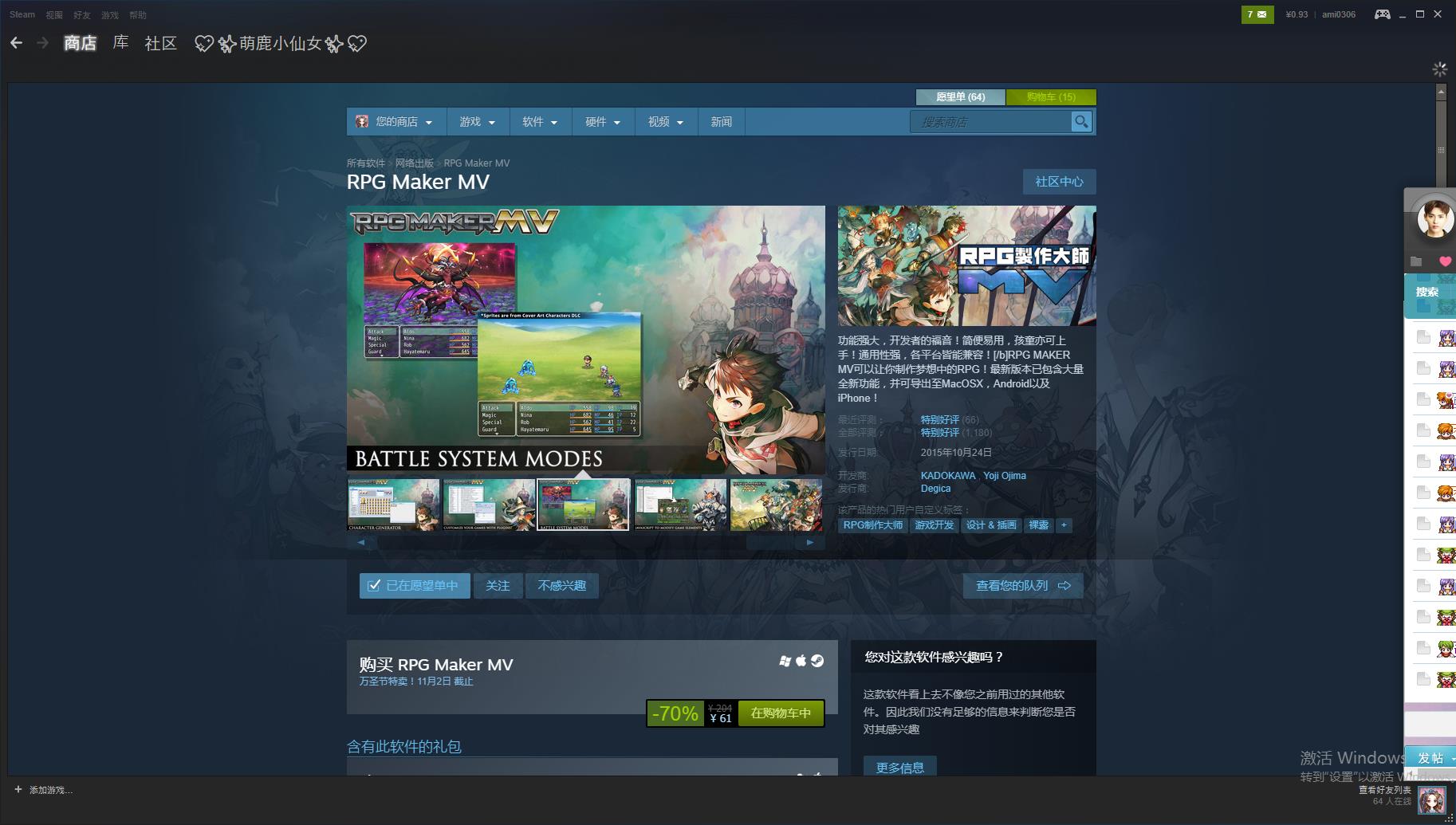Click the friend avatar at bottom right
The height and width of the screenshot is (825, 1456).
click(1432, 799)
